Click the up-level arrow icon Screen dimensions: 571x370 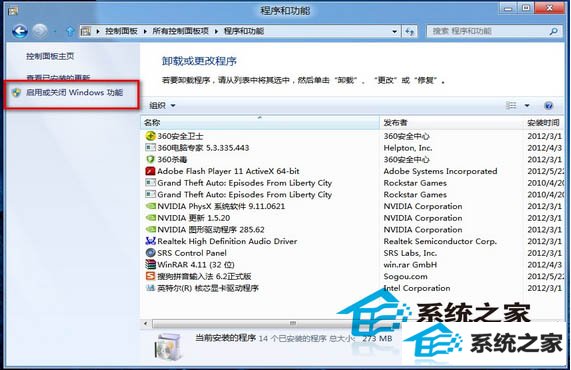pyautogui.click(x=70, y=31)
